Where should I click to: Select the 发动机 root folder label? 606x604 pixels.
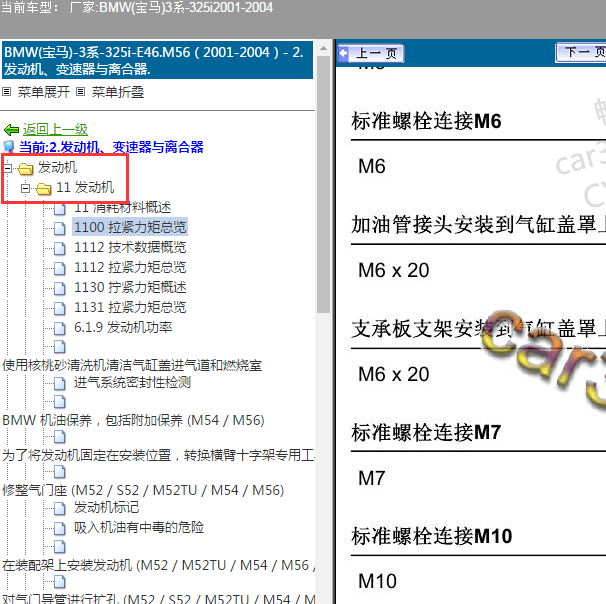57,167
